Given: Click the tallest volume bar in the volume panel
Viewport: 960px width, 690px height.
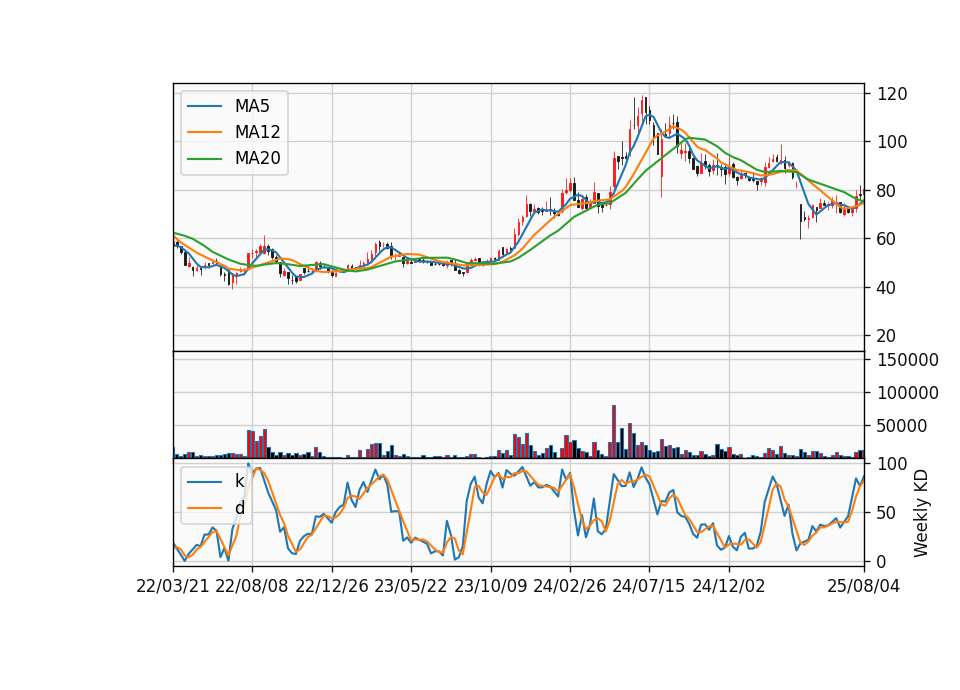Looking at the screenshot, I should (x=614, y=432).
